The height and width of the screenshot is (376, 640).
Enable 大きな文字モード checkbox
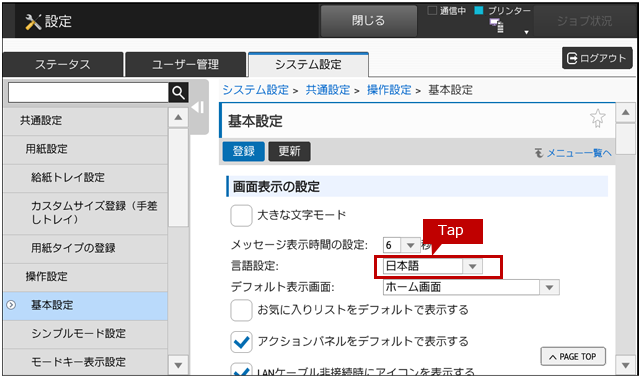pos(241,215)
